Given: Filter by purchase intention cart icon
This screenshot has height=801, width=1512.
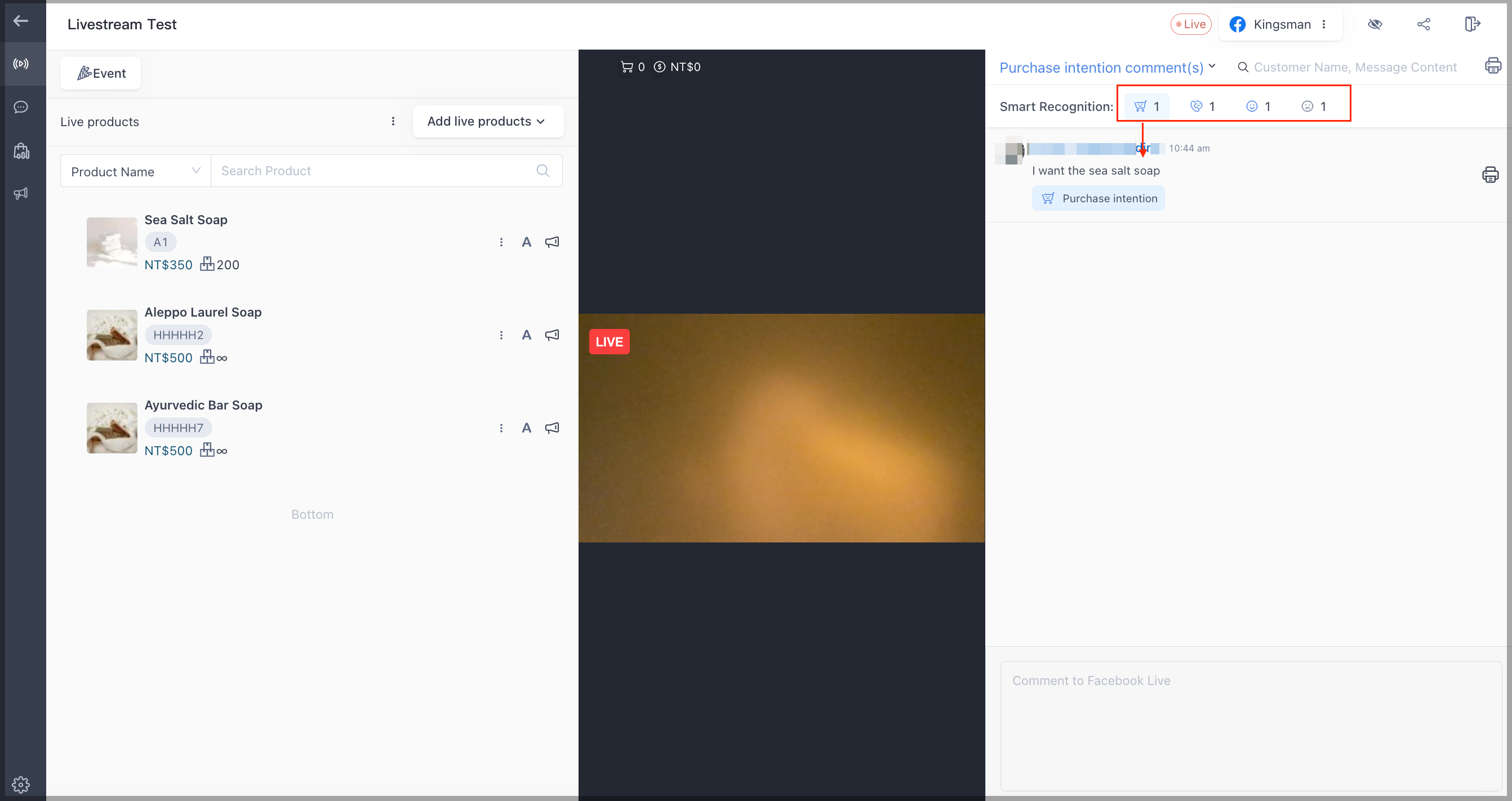Looking at the screenshot, I should (x=1147, y=106).
